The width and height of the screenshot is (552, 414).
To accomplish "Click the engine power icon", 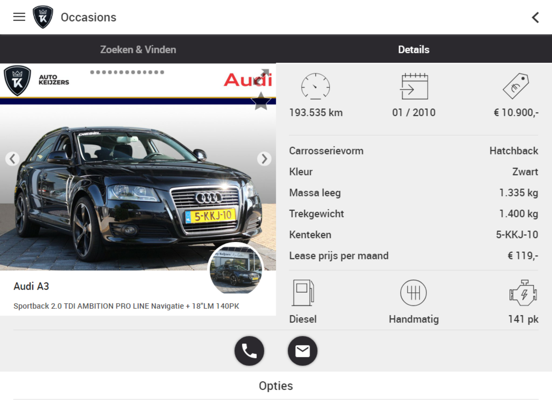I will click(523, 293).
